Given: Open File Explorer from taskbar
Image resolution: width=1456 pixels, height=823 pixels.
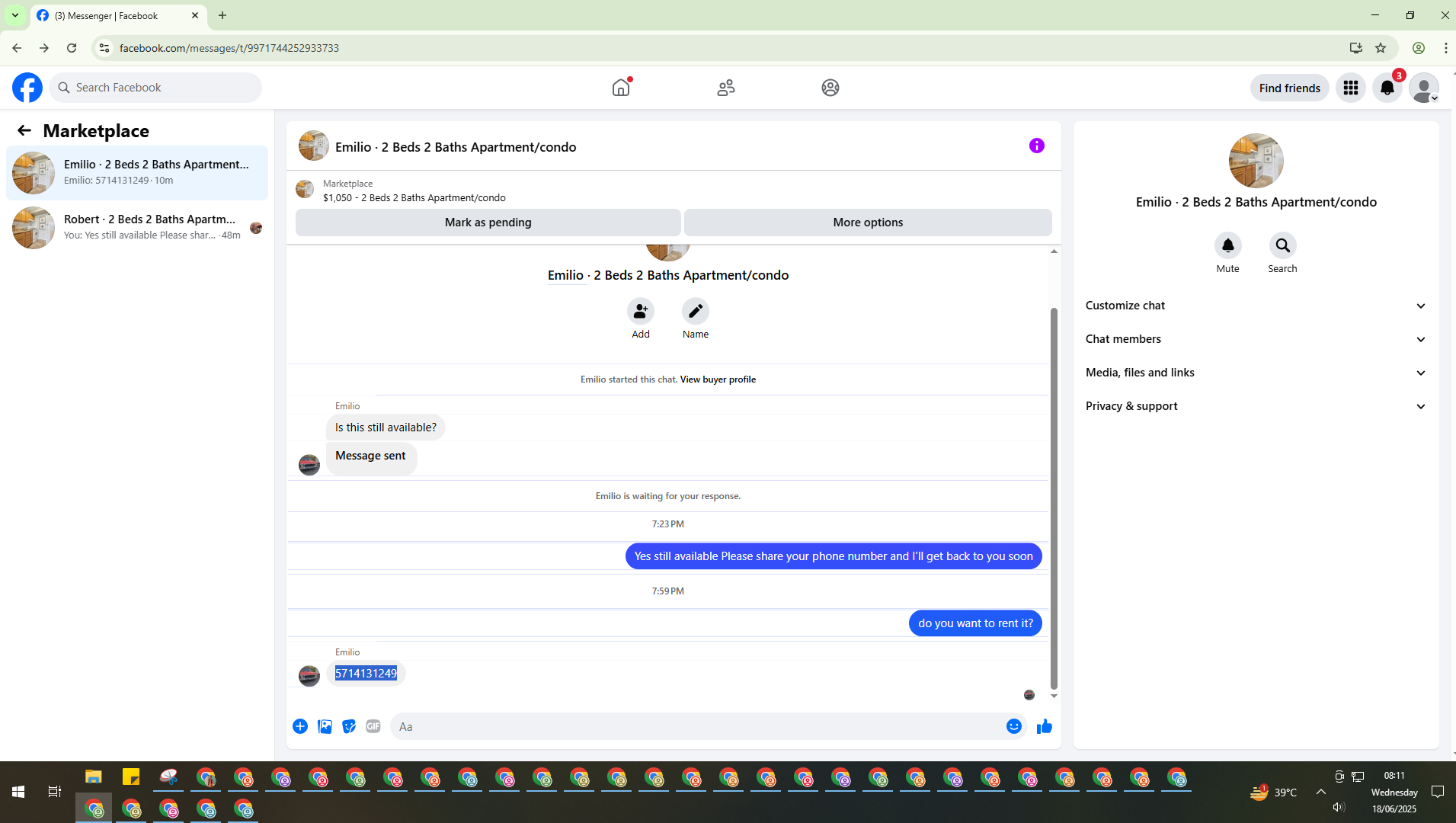Looking at the screenshot, I should point(94,777).
